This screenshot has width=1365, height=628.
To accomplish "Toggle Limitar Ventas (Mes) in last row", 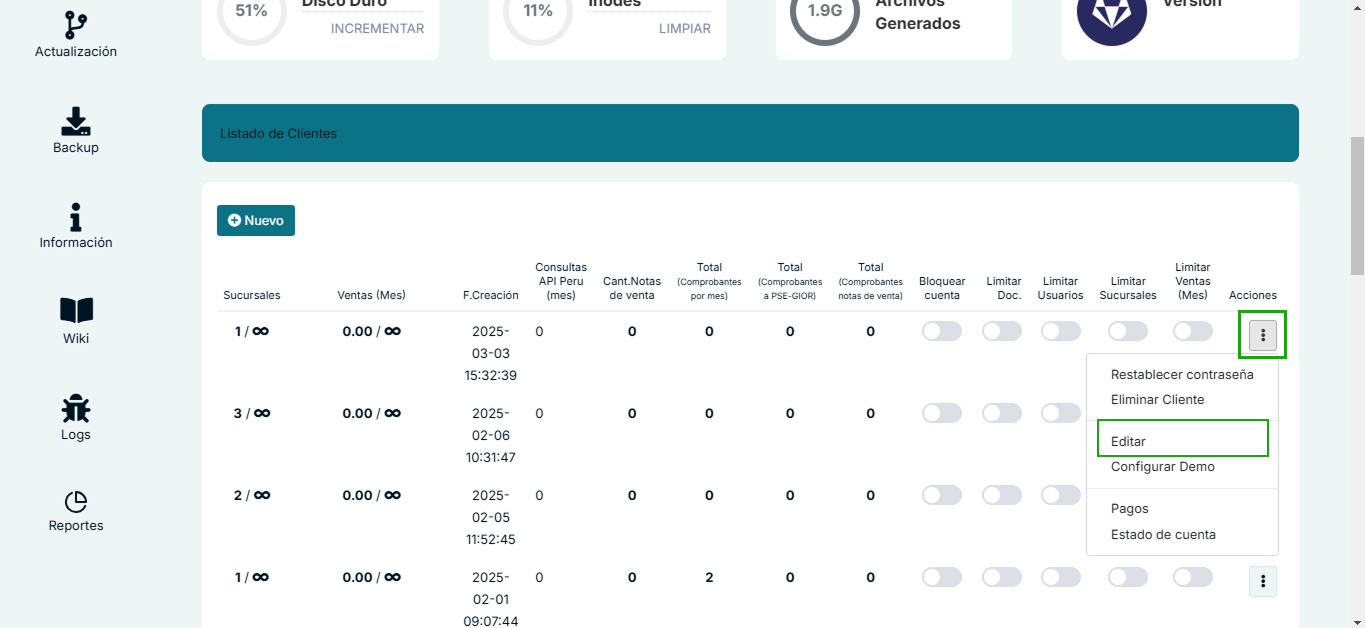I will point(1192,577).
